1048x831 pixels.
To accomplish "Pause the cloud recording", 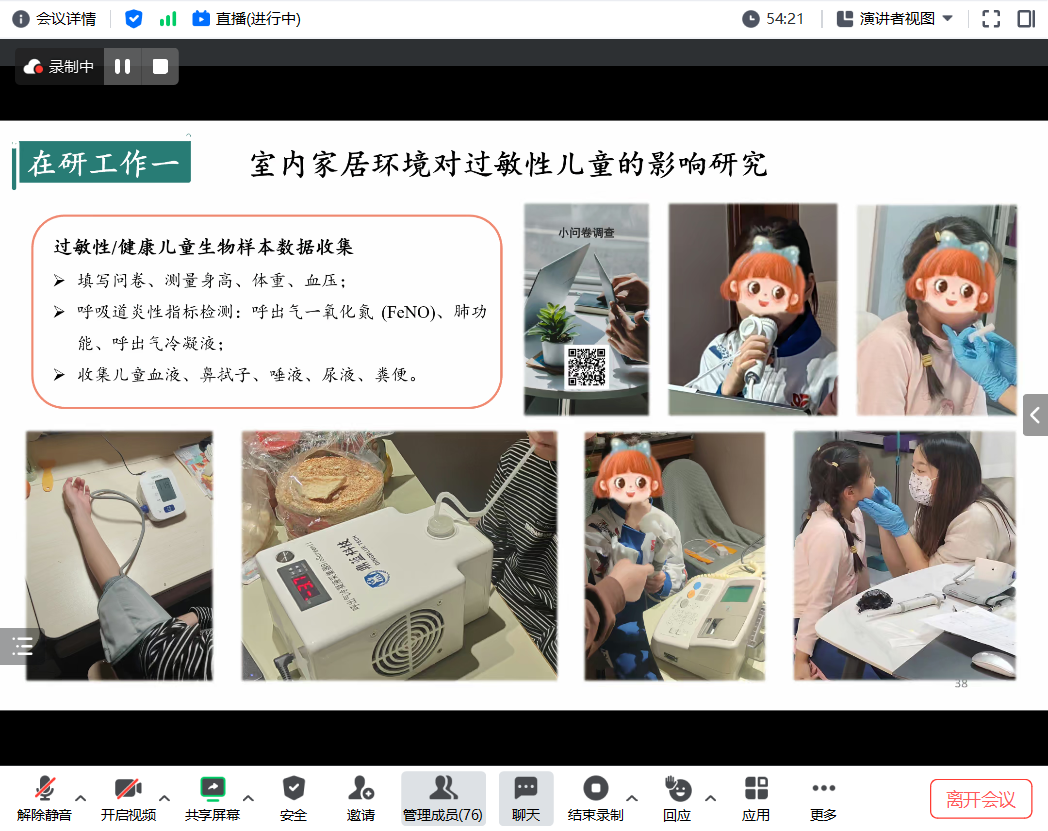I will point(123,67).
